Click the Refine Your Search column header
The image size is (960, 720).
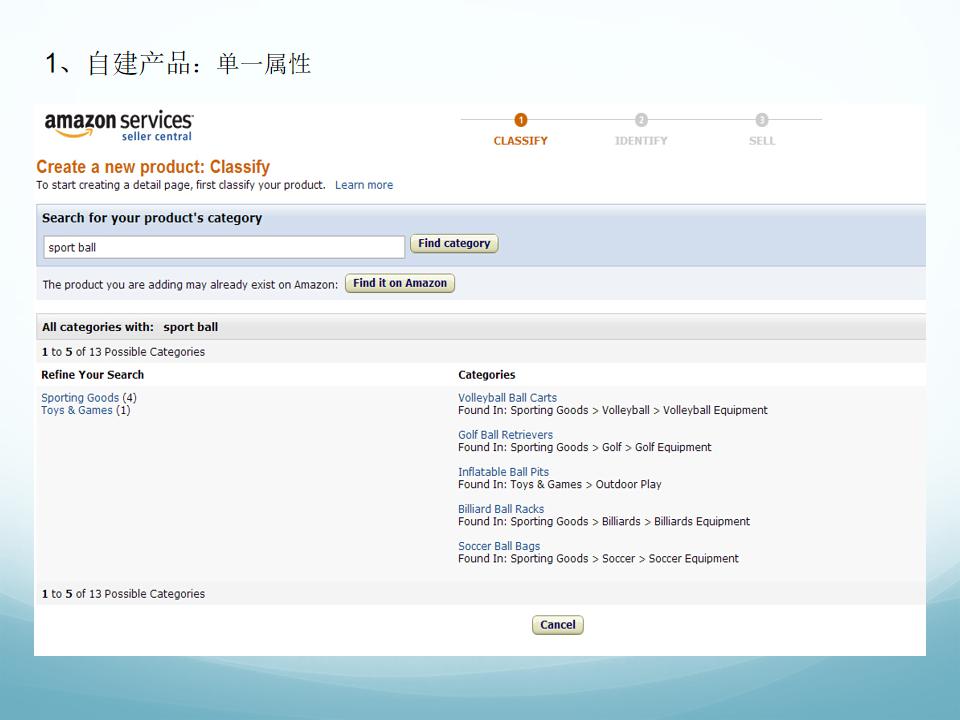pos(92,375)
